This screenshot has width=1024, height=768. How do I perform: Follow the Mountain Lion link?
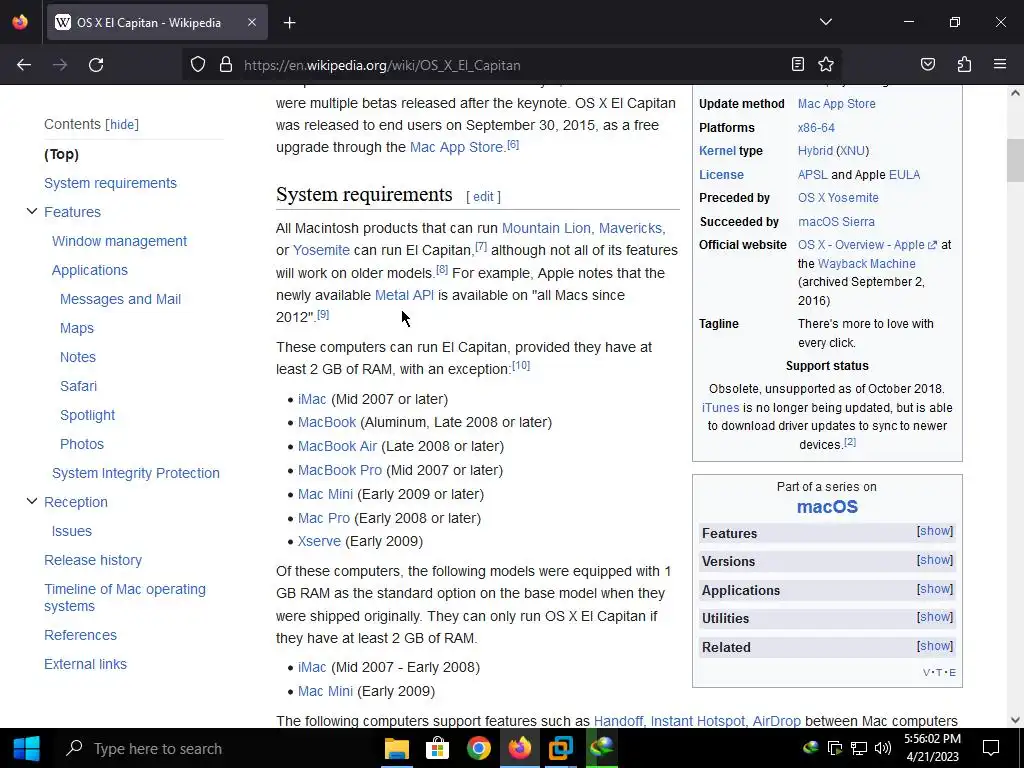pos(547,228)
